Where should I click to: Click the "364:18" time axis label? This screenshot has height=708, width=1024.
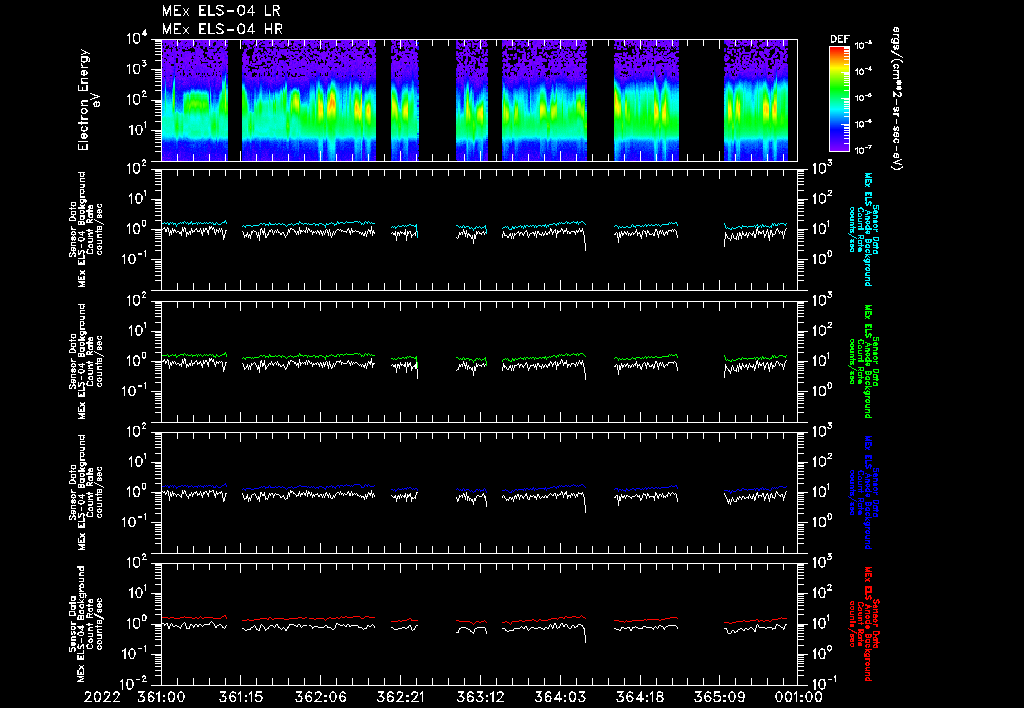pos(639,698)
